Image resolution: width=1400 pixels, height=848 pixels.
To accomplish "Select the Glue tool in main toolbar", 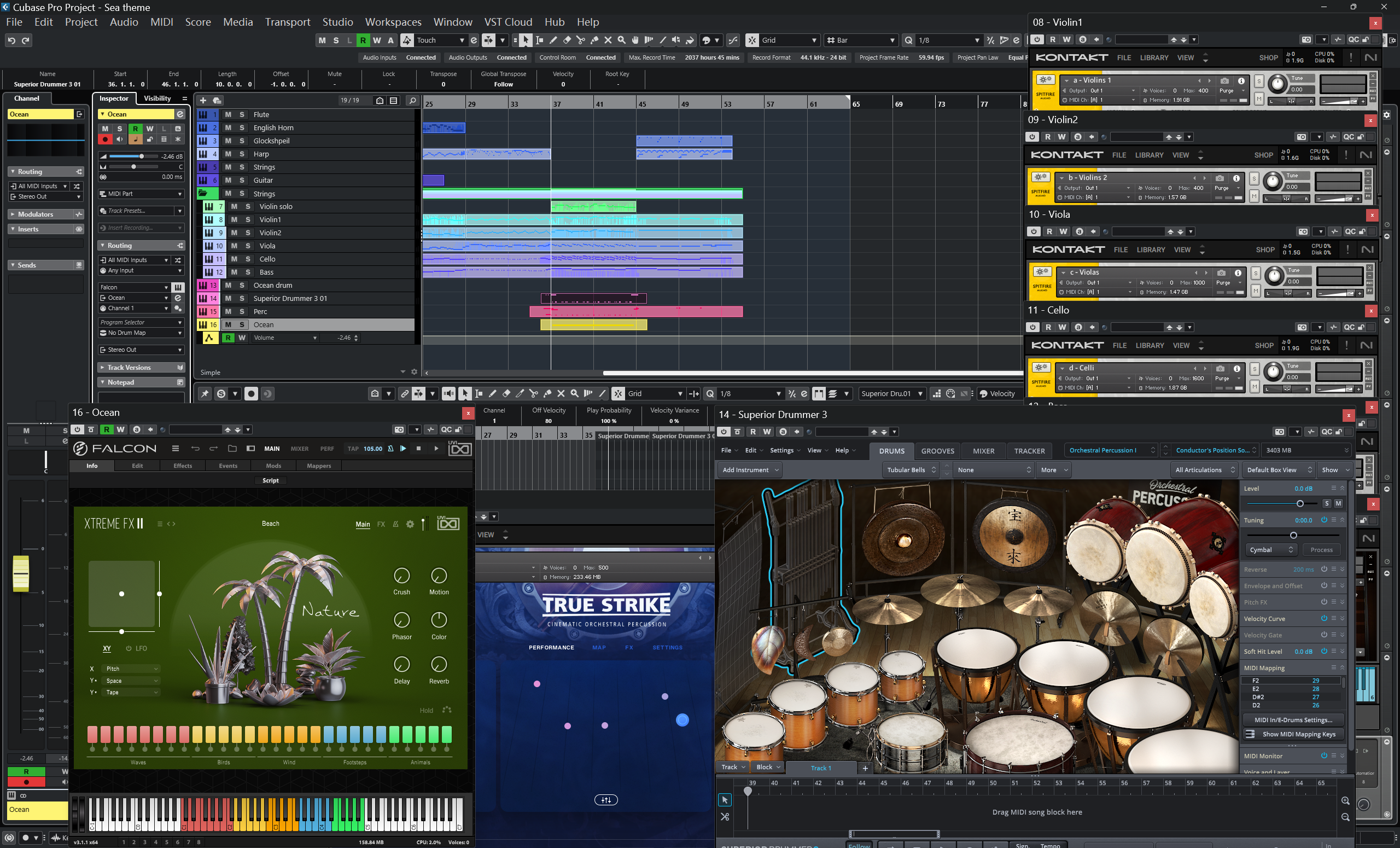I will point(594,40).
